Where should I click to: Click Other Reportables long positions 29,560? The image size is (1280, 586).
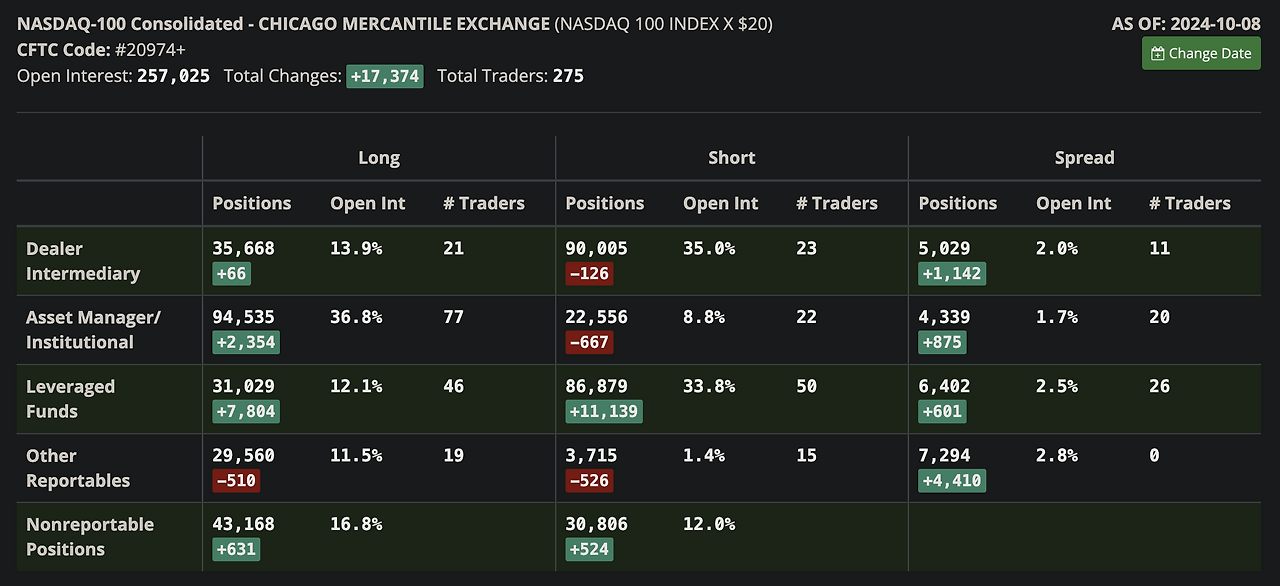pyautogui.click(x=243, y=455)
